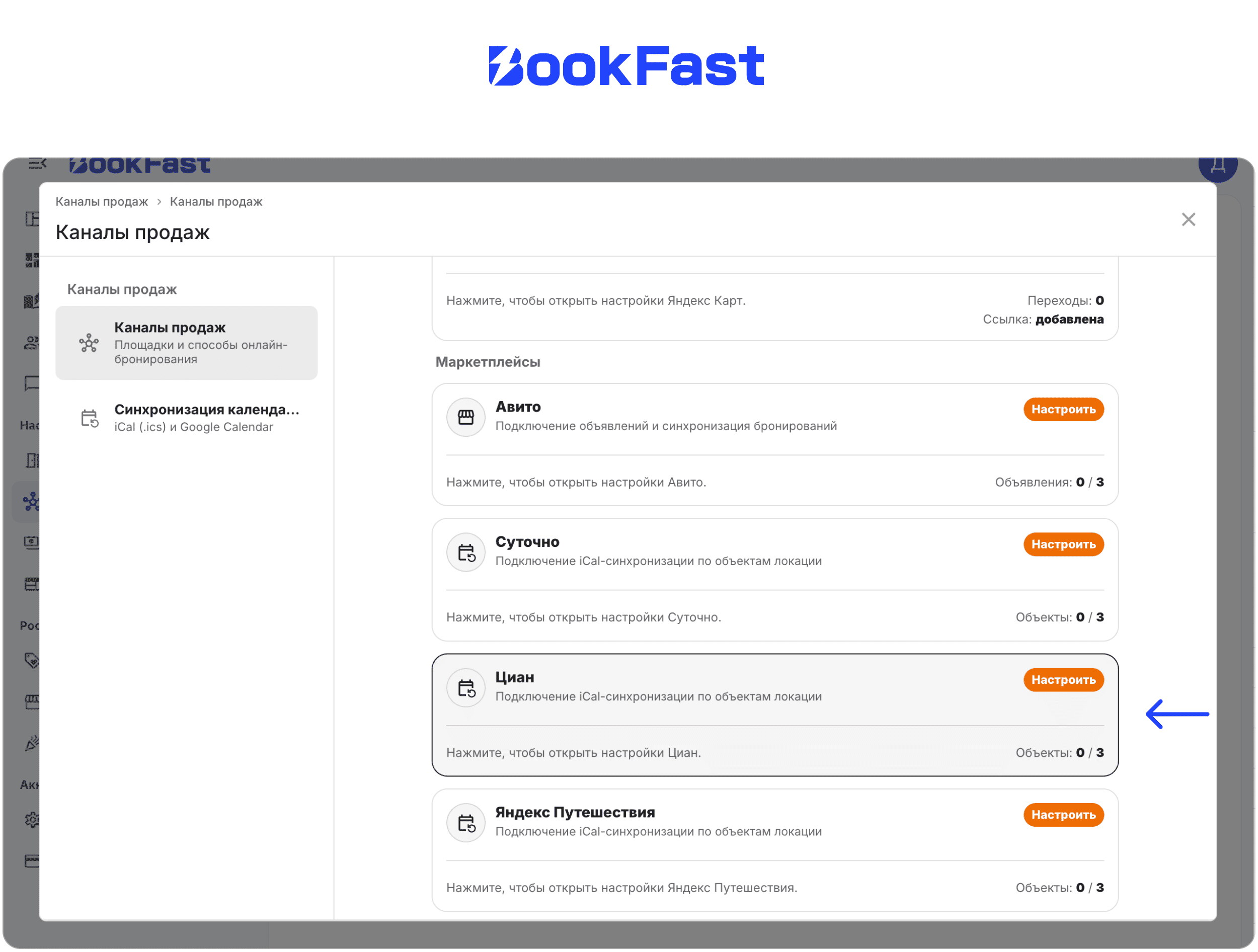Image resolution: width=1258 pixels, height=952 pixels.
Task: Click the price tag icon in the background sidebar
Action: click(x=31, y=660)
